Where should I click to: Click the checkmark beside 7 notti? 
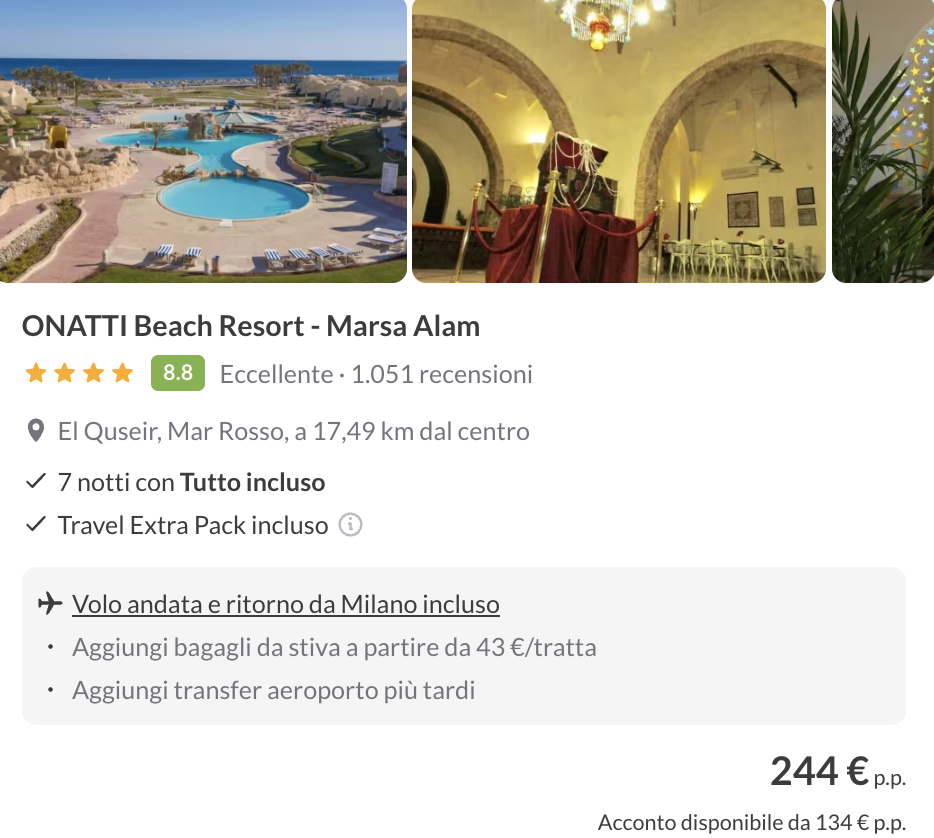tap(36, 482)
